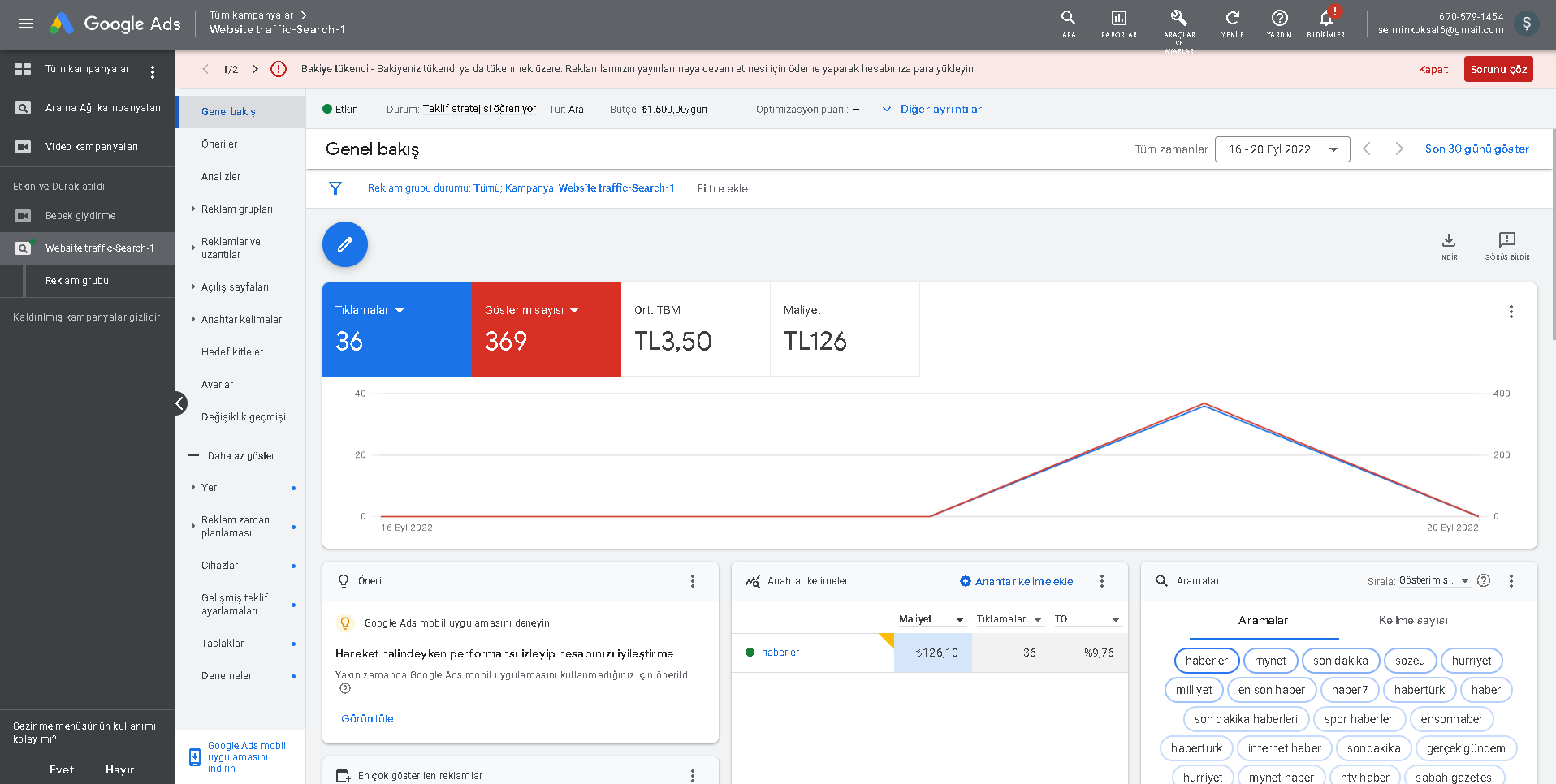Select the Aramalar tab
The image size is (1556, 784).
pos(1263,620)
